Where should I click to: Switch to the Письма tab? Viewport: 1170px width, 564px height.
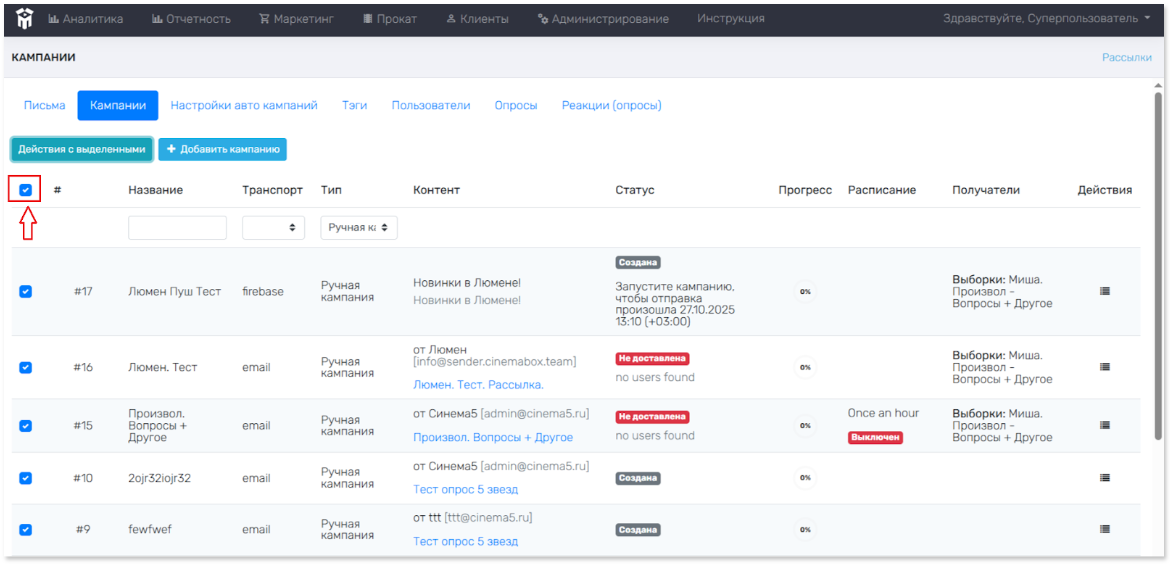coord(44,105)
